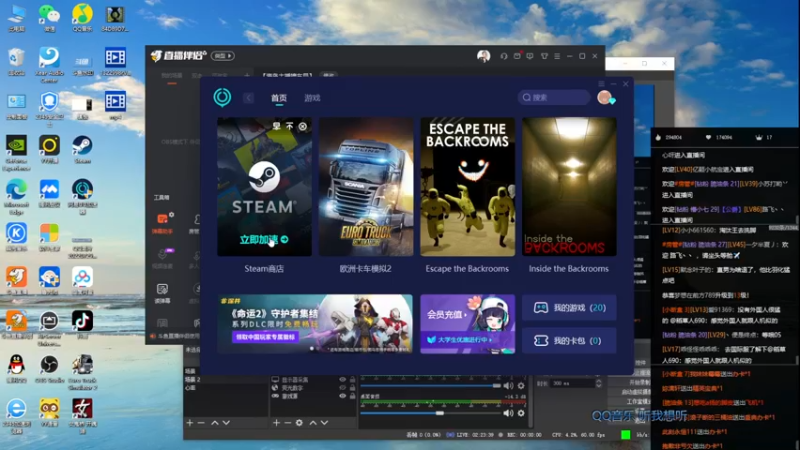The height and width of the screenshot is (450, 800).
Task: Move scene up in OBS scenes panel
Action: 215,422
